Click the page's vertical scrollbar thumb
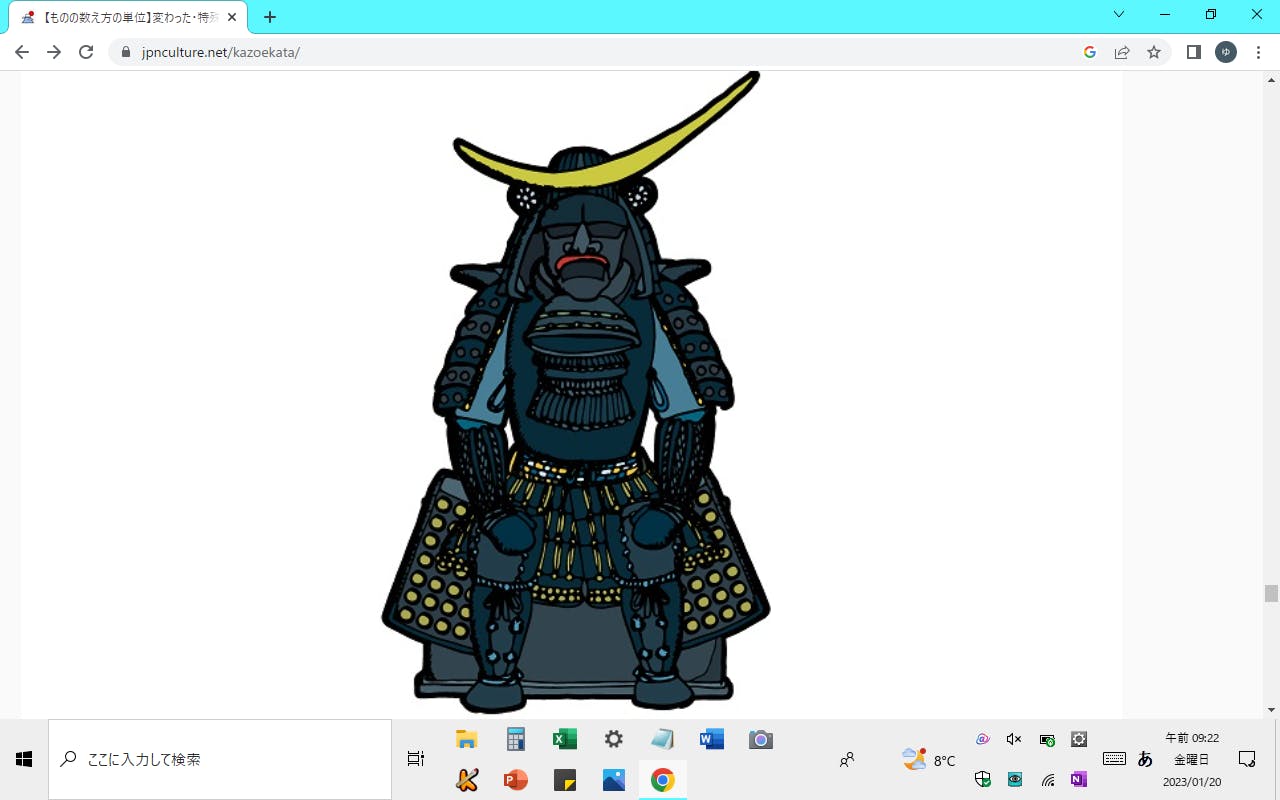The height and width of the screenshot is (800, 1280). [x=1271, y=593]
